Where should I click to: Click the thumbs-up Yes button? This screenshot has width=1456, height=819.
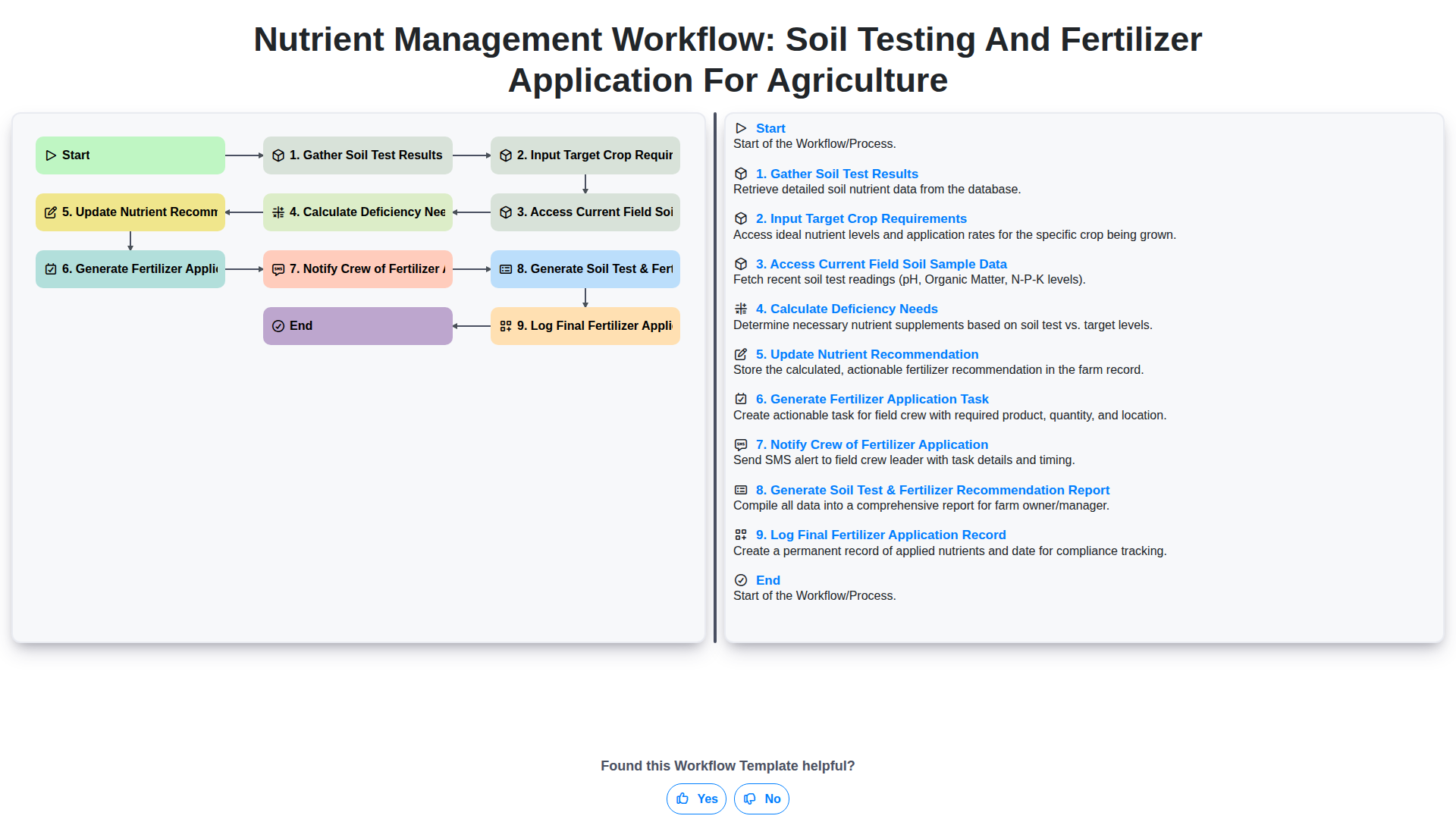[696, 799]
